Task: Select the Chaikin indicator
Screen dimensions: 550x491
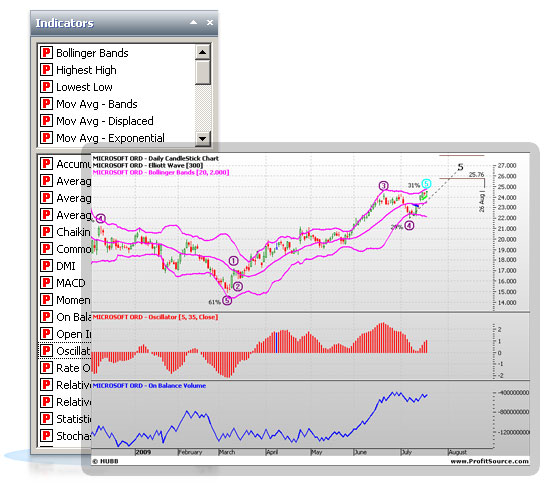Action: [73, 232]
